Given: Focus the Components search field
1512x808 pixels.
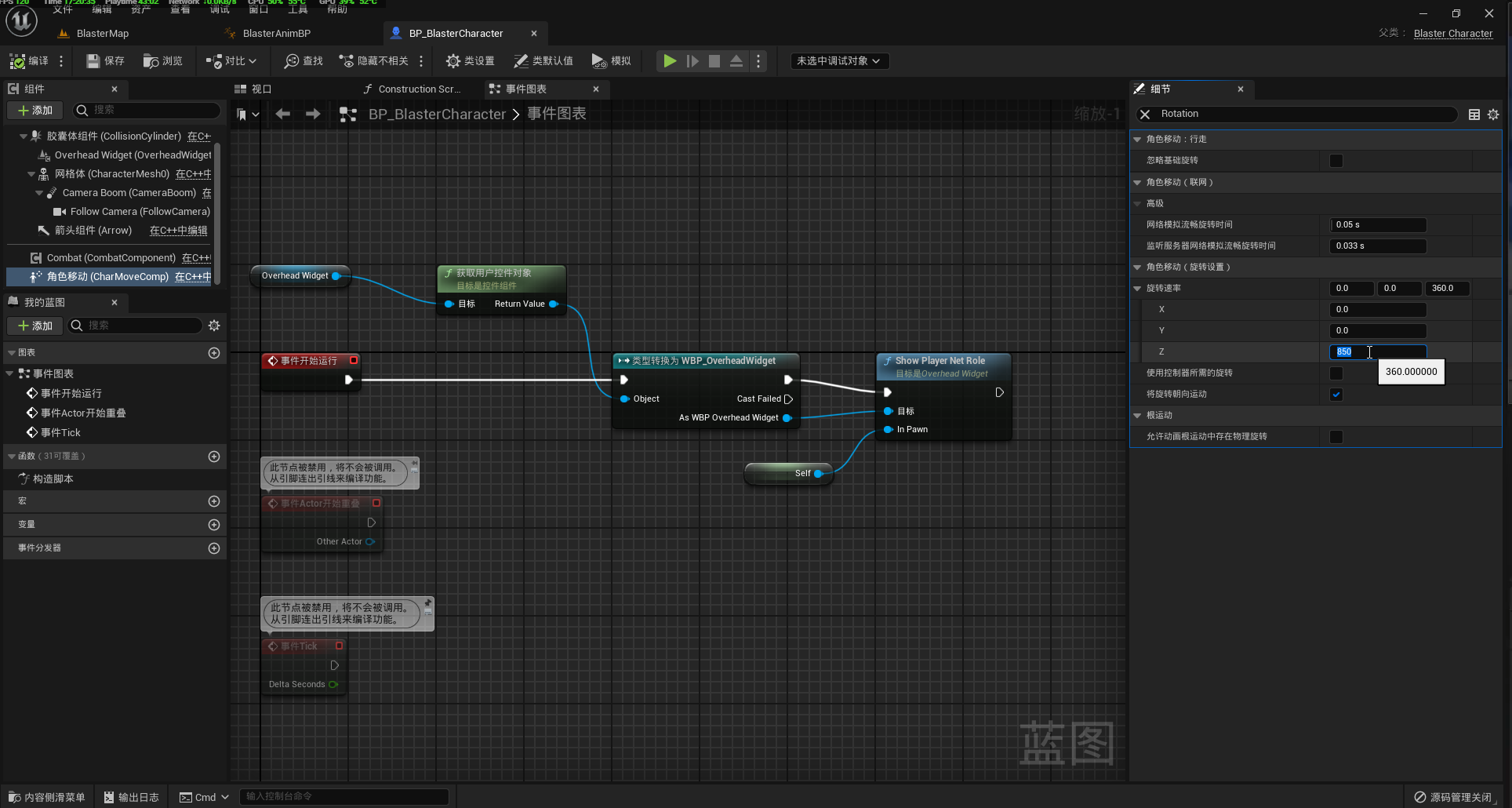Looking at the screenshot, I should [146, 111].
